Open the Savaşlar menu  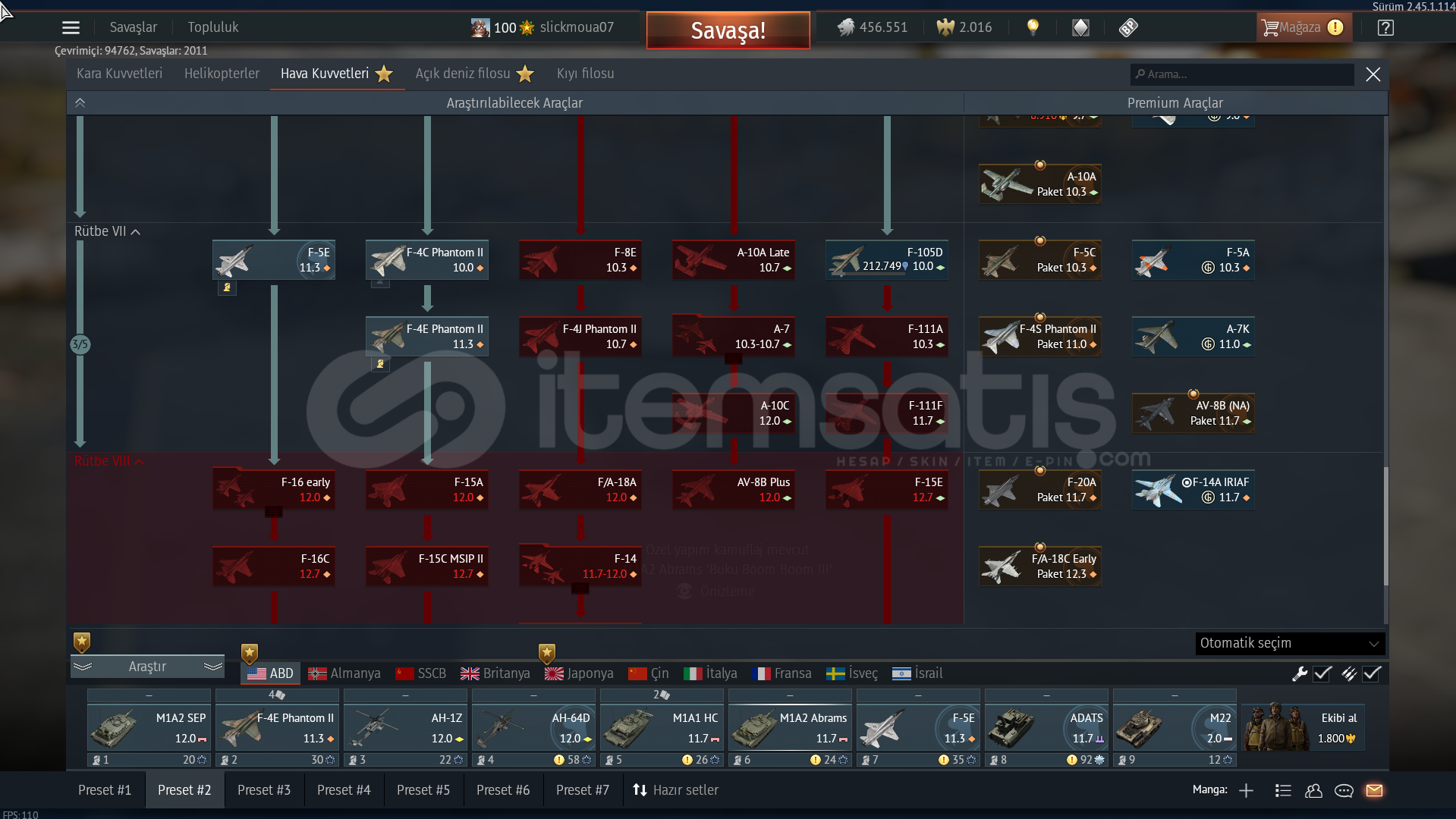coord(133,27)
